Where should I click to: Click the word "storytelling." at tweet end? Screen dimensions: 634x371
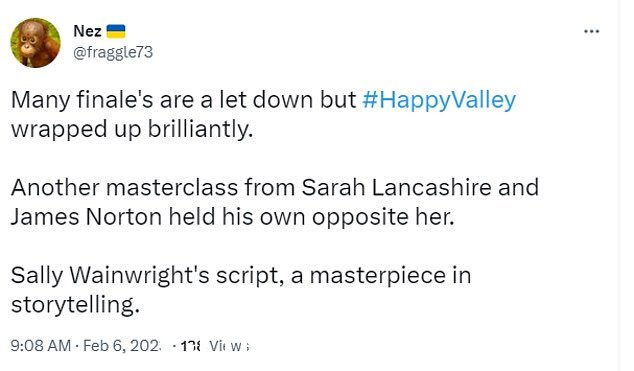[x=75, y=305]
